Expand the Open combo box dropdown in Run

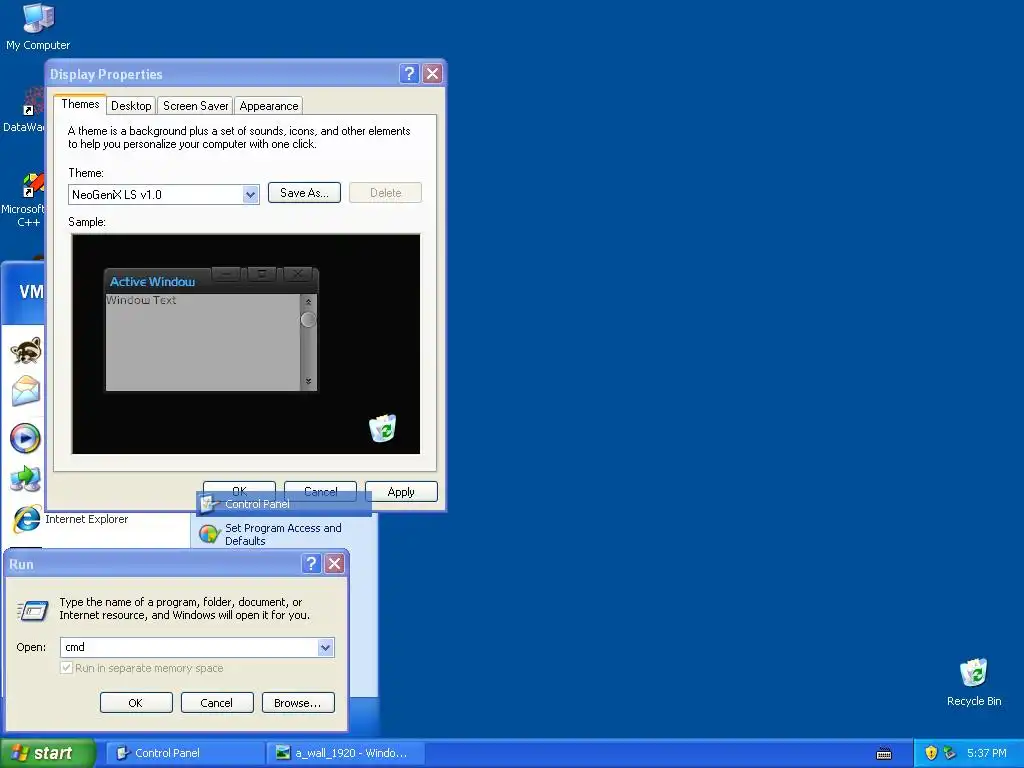click(325, 647)
